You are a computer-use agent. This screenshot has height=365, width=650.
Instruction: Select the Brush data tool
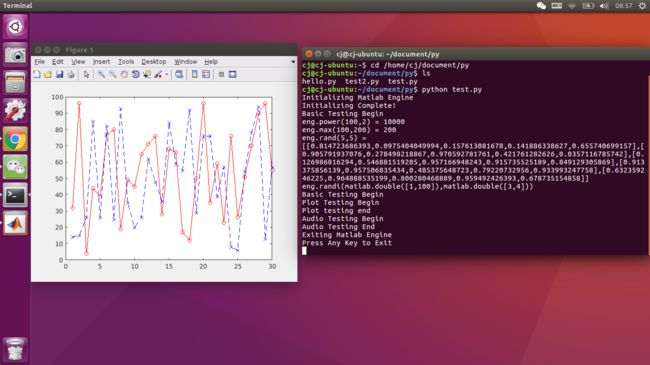(x=158, y=75)
